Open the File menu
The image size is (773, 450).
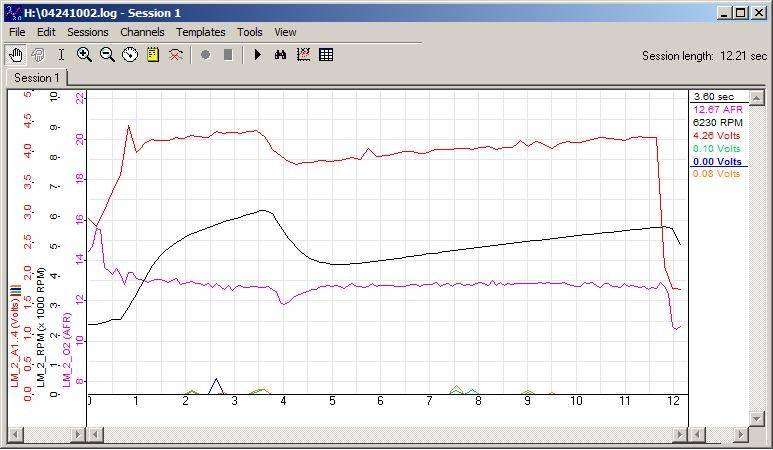point(17,32)
